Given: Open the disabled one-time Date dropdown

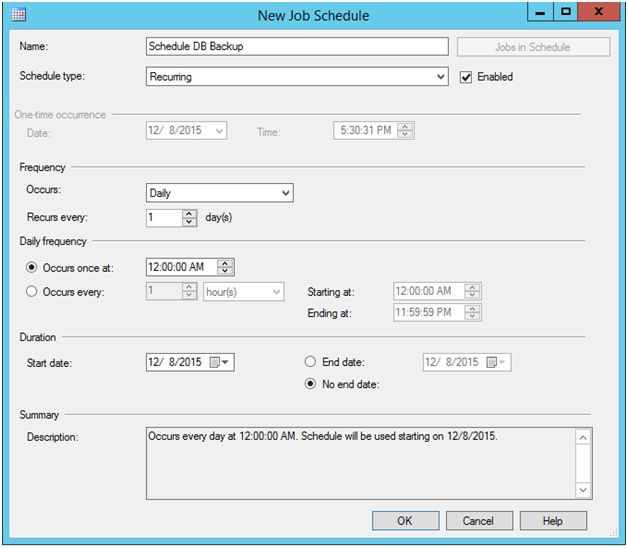Looking at the screenshot, I should tap(187, 131).
